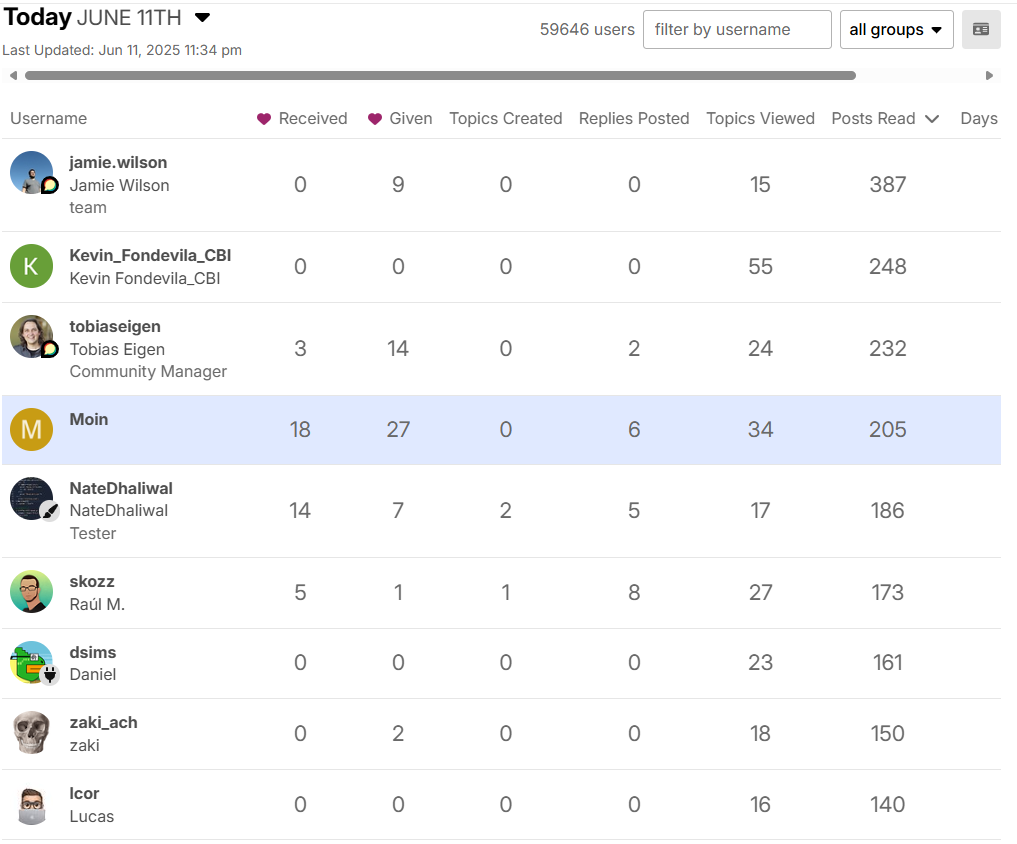Click lcor Posts Read value 140
This screenshot has width=1017, height=844.
point(887,804)
